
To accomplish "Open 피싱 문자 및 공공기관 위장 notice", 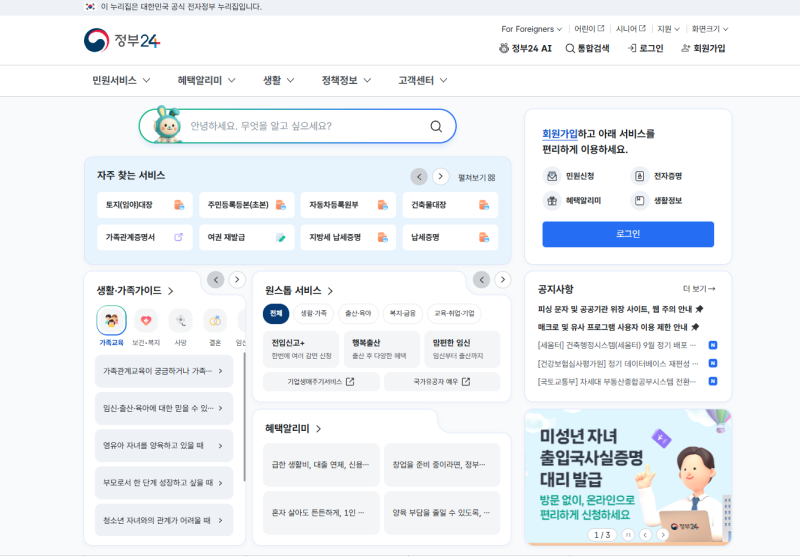I will 620,309.
